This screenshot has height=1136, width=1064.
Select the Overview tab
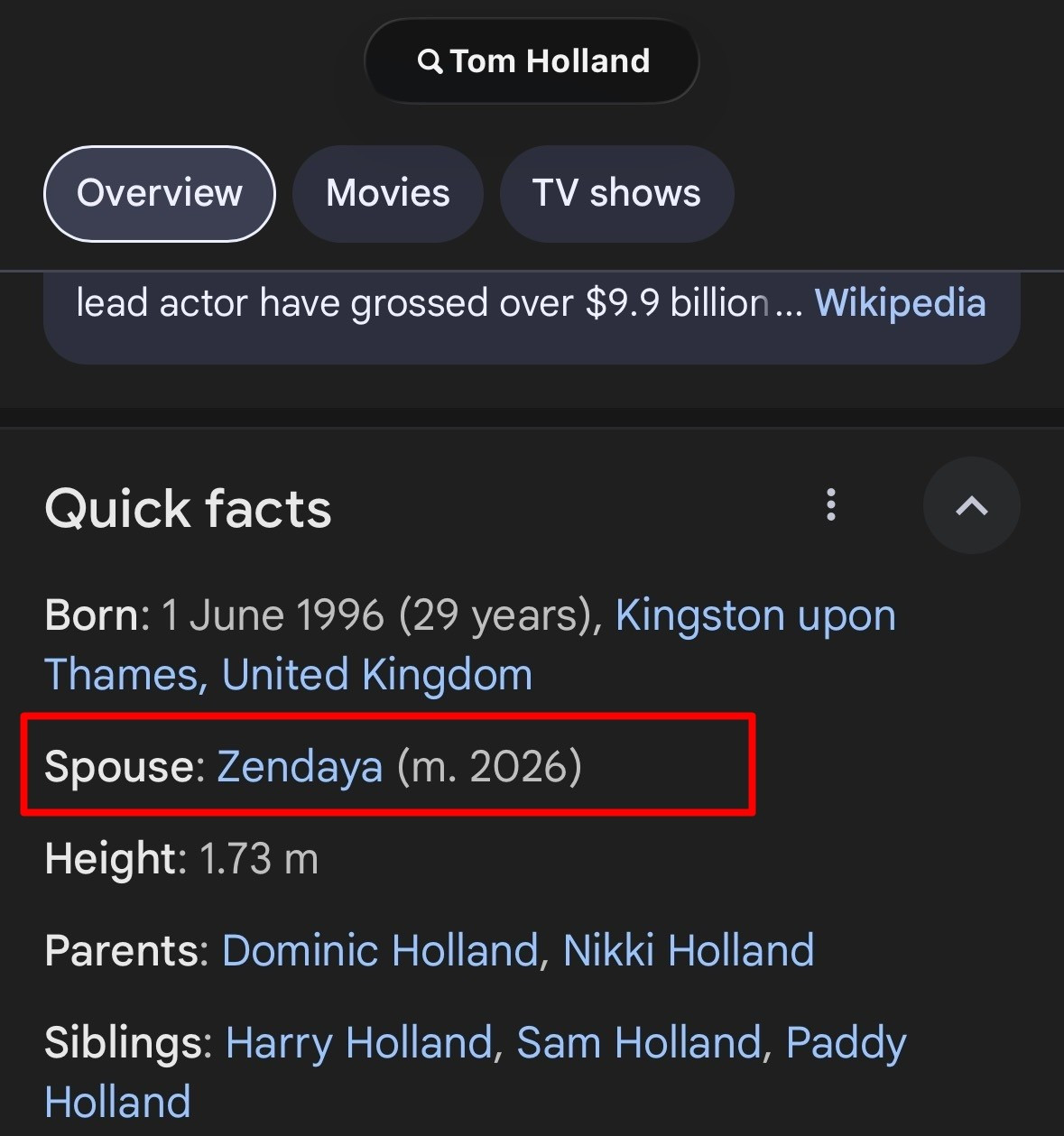click(160, 193)
